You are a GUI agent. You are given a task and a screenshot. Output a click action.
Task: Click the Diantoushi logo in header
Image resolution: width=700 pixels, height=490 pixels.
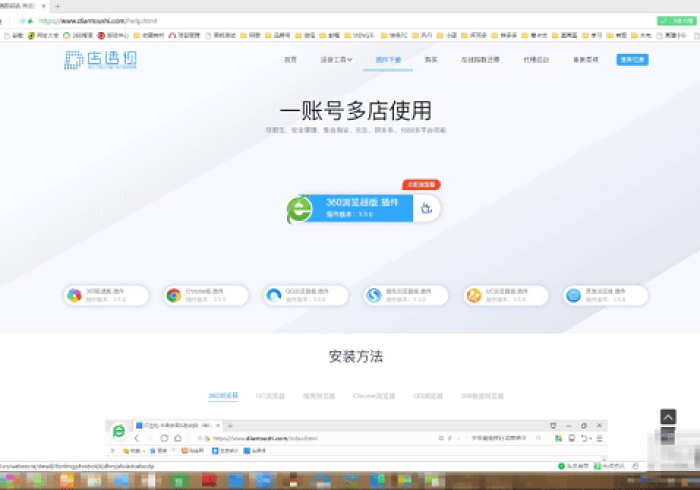(100, 59)
